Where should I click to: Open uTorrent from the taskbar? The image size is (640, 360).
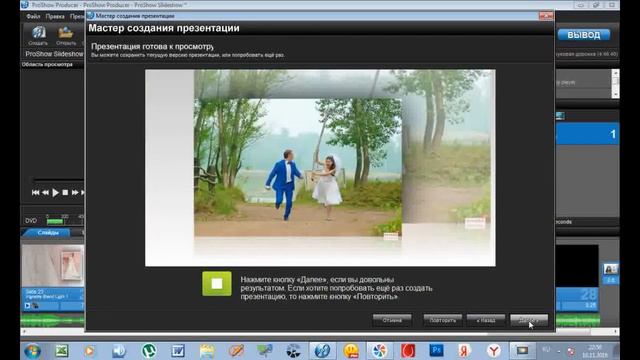pos(149,351)
